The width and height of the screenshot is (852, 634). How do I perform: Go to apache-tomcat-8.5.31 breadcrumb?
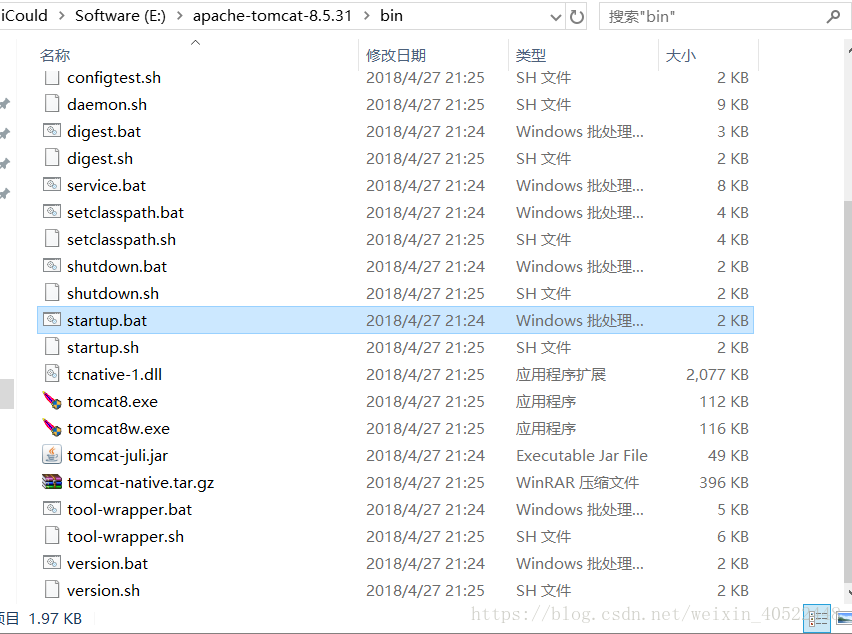tap(272, 16)
